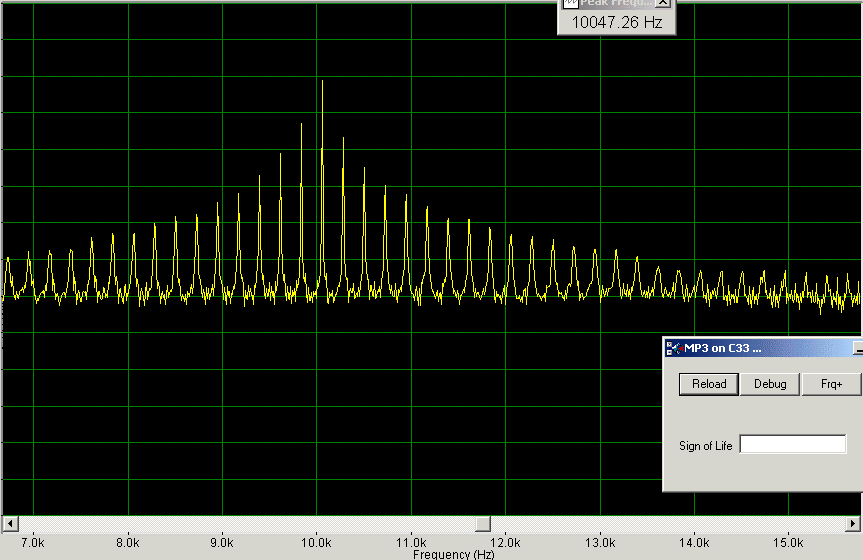The image size is (863, 560).
Task: Click the horizontal scrollbar right arrow
Action: (x=853, y=523)
